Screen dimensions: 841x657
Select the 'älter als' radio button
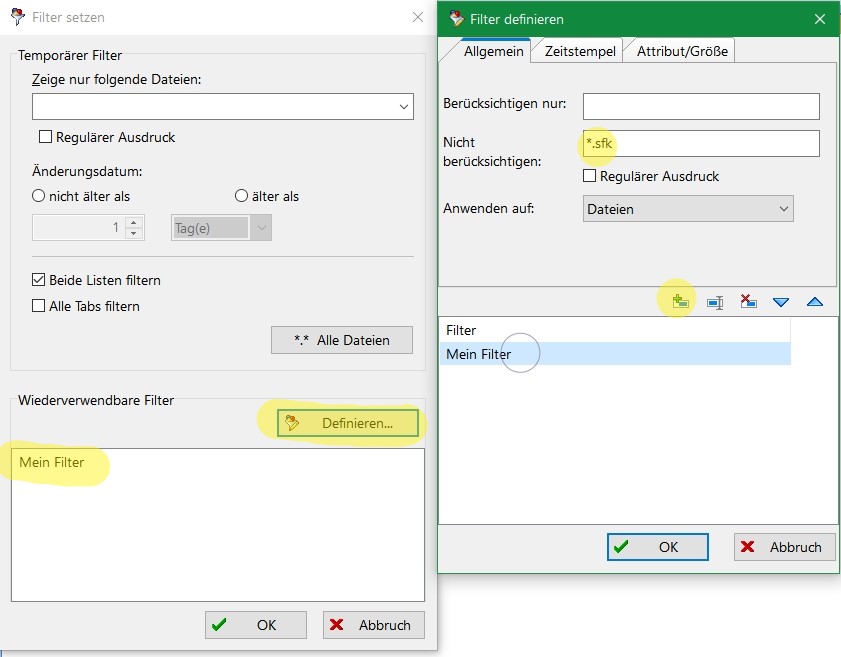pos(241,196)
